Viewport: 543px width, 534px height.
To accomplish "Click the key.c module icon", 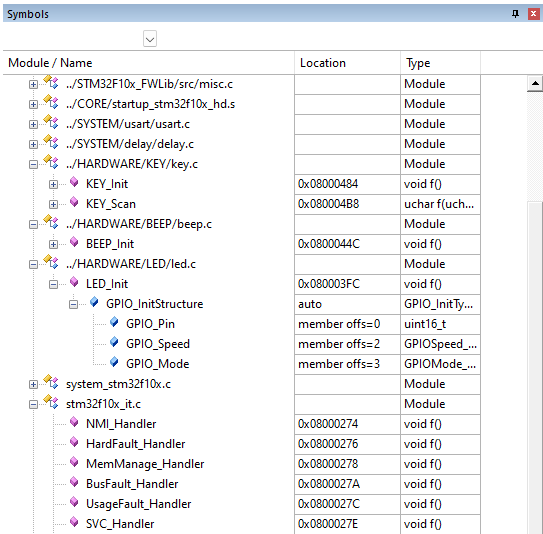I will pos(51,162).
